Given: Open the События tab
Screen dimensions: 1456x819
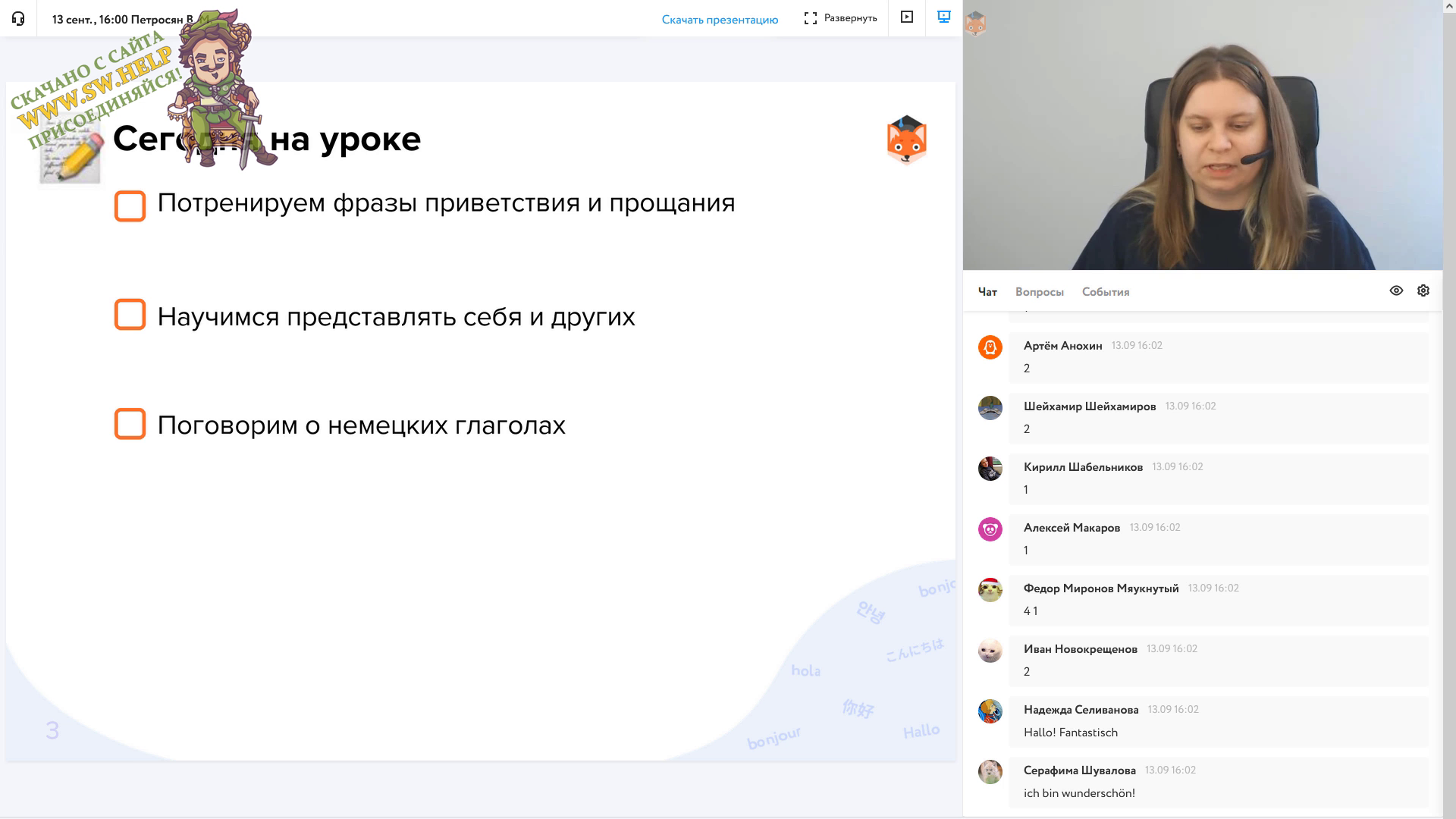Looking at the screenshot, I should [x=1105, y=292].
